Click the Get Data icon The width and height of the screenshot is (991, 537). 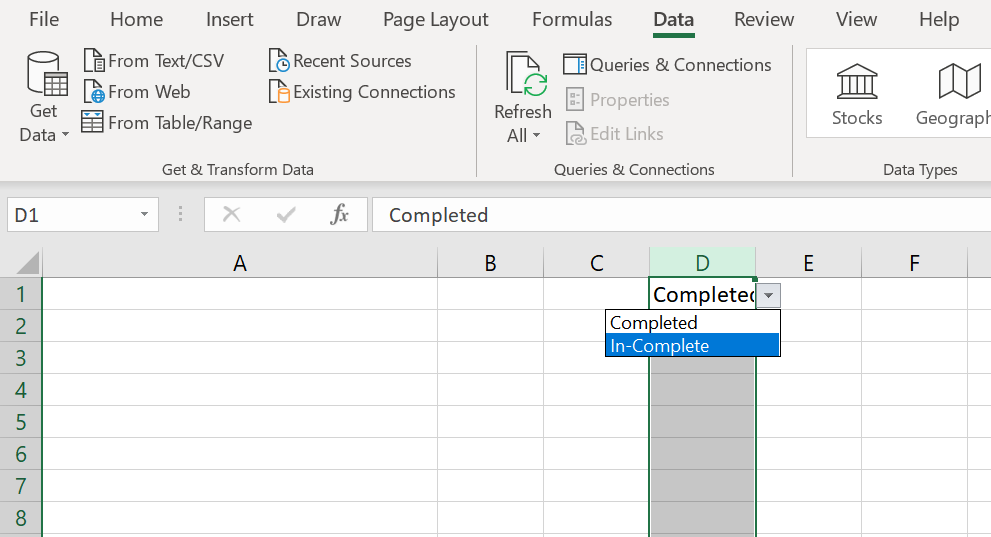click(45, 75)
